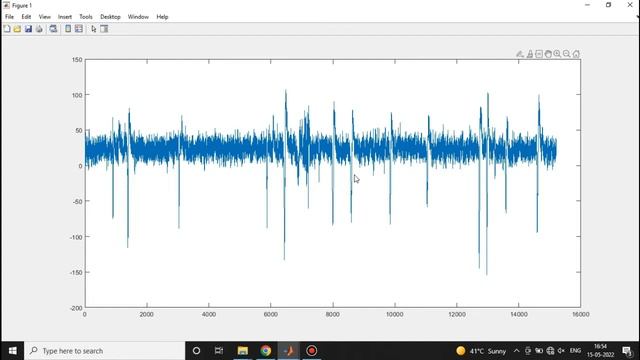Print the figure using the printer icon
The width and height of the screenshot is (640, 360).
[39, 29]
